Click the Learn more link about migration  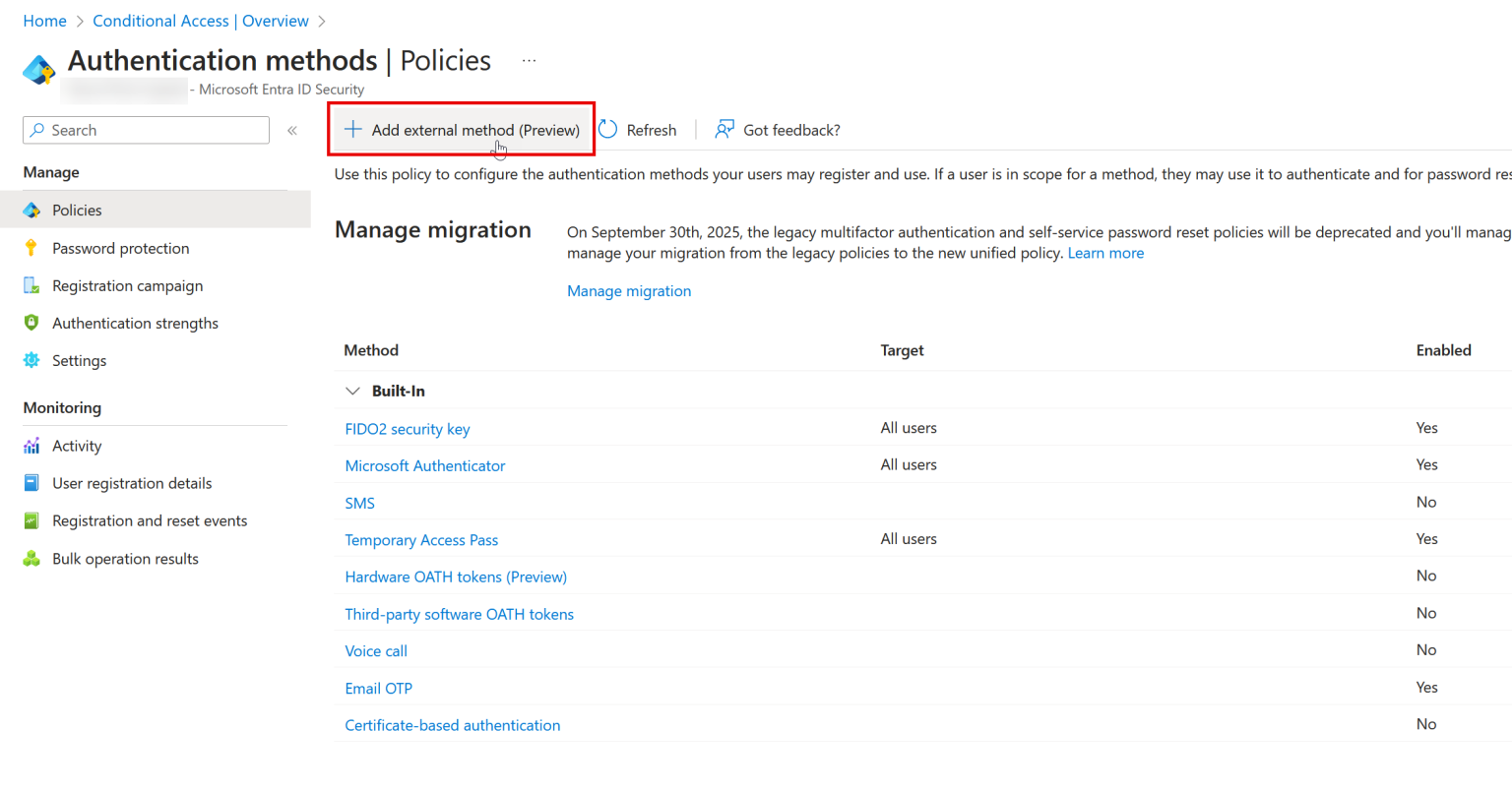(1105, 253)
